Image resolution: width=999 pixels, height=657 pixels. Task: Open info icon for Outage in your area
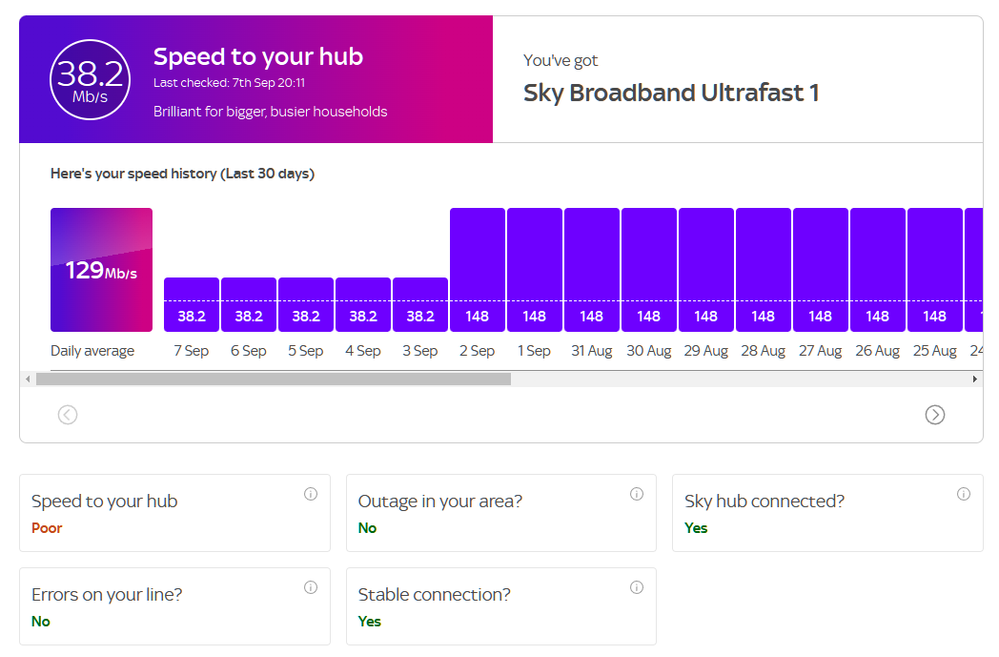tap(636, 494)
